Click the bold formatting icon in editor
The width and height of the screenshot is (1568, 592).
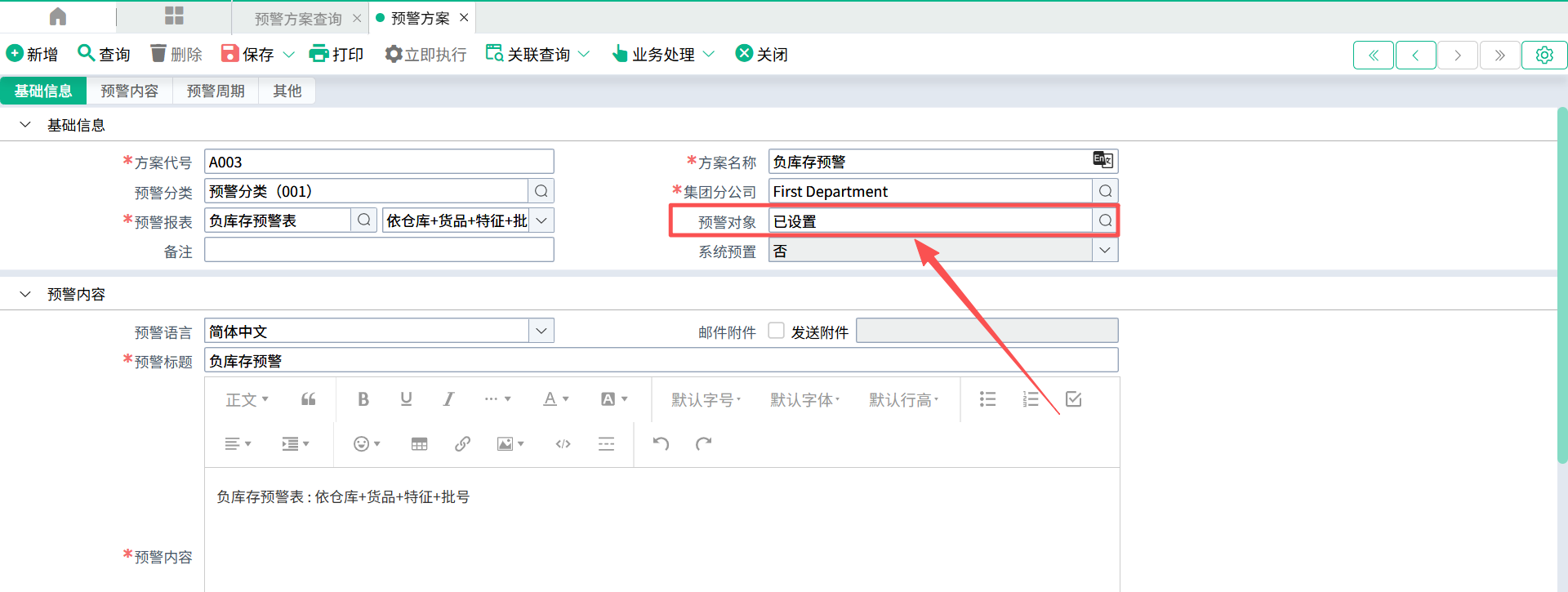click(363, 399)
